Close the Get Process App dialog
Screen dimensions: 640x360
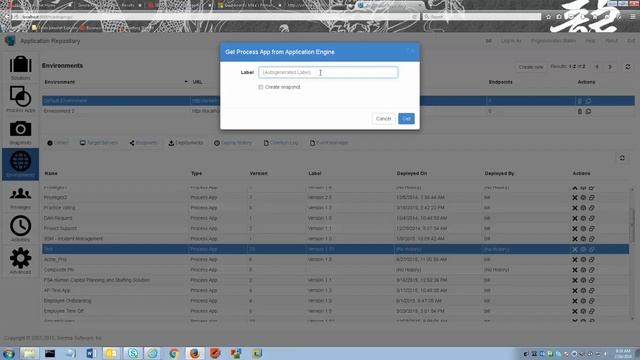413,51
